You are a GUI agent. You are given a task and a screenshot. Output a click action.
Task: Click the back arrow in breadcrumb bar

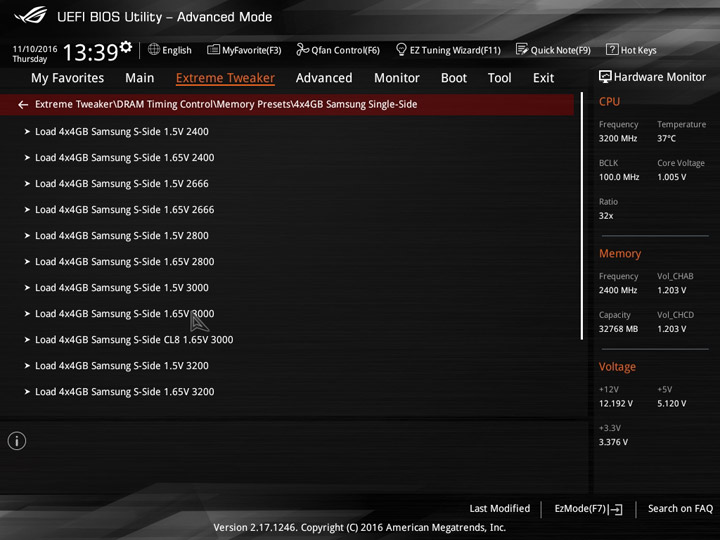(23, 105)
